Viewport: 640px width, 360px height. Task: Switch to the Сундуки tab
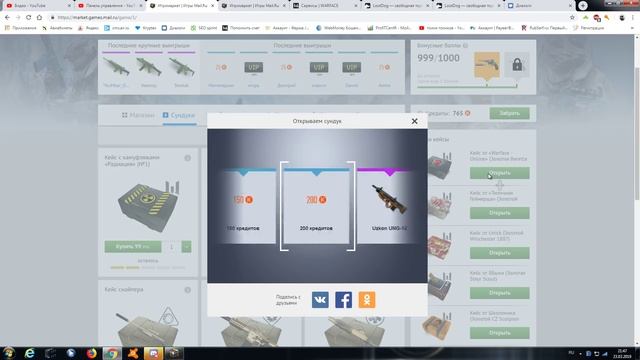[179, 116]
